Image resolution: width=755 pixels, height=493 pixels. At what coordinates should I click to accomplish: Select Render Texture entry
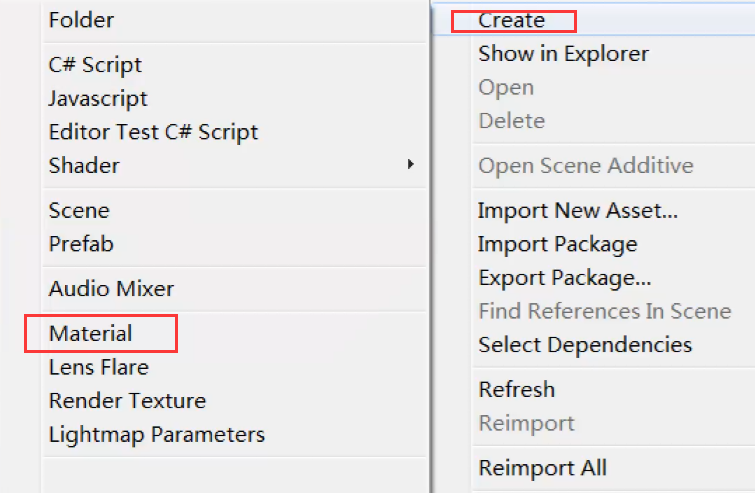coord(128,401)
